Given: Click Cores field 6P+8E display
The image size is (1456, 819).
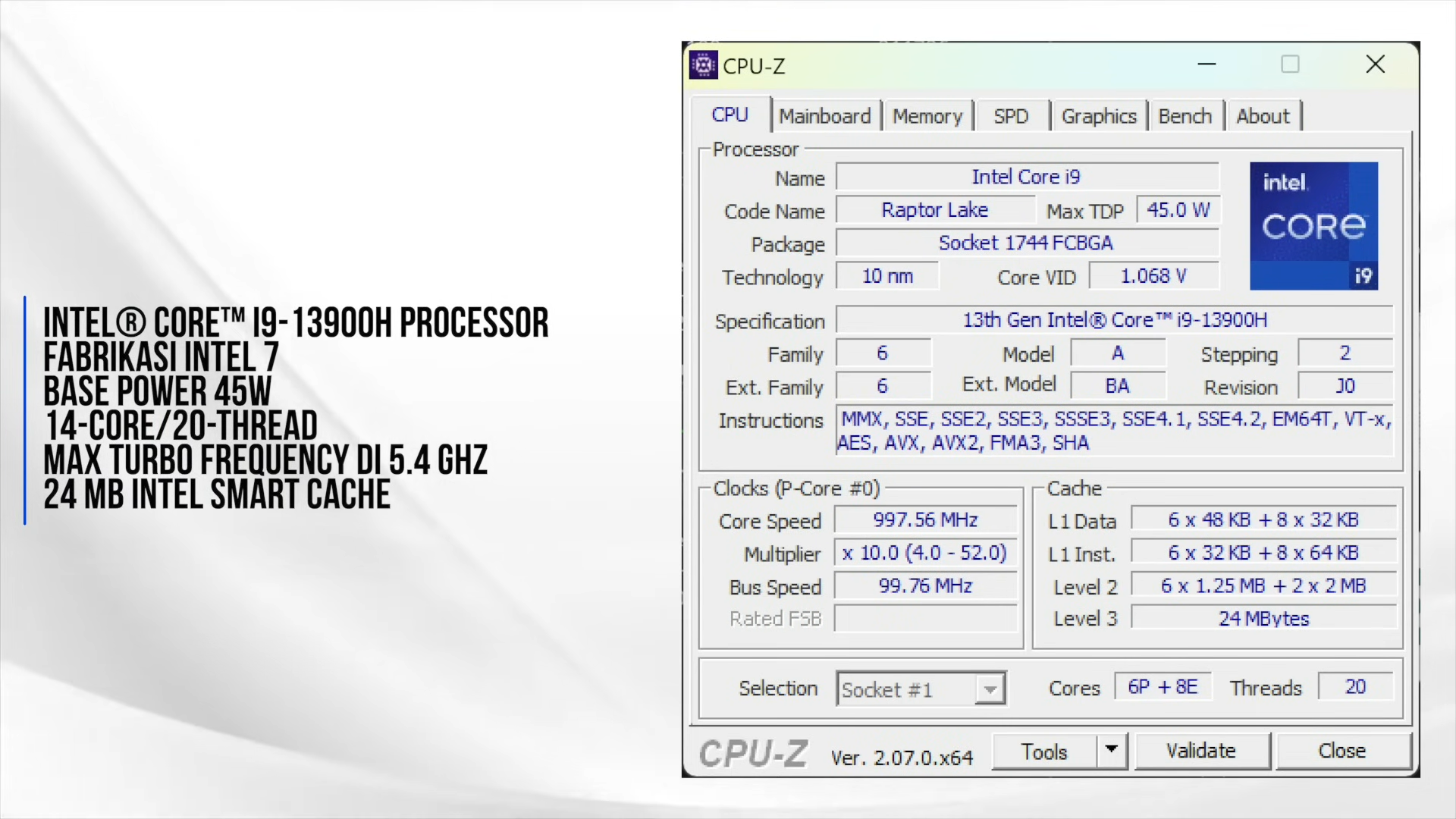Looking at the screenshot, I should pos(1161,688).
